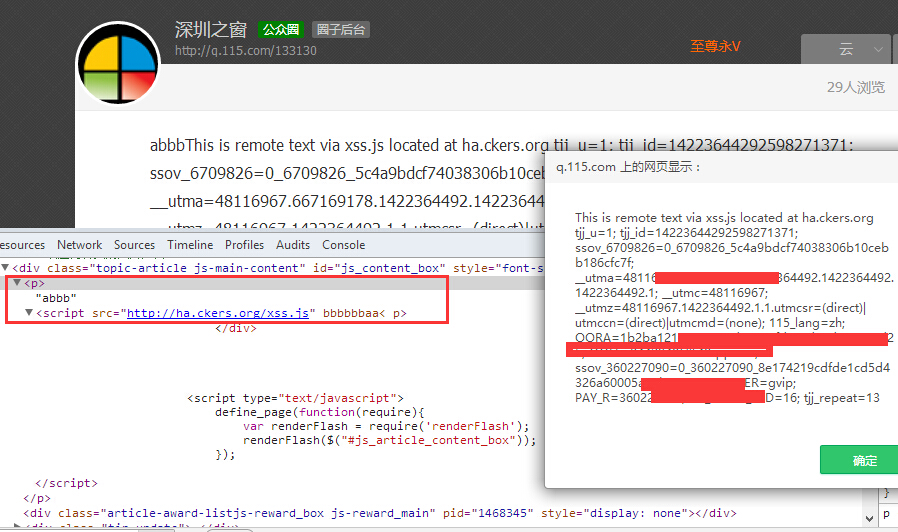Click the alert line starting tjj_u=1
The height and width of the screenshot is (532, 898).
(686, 232)
